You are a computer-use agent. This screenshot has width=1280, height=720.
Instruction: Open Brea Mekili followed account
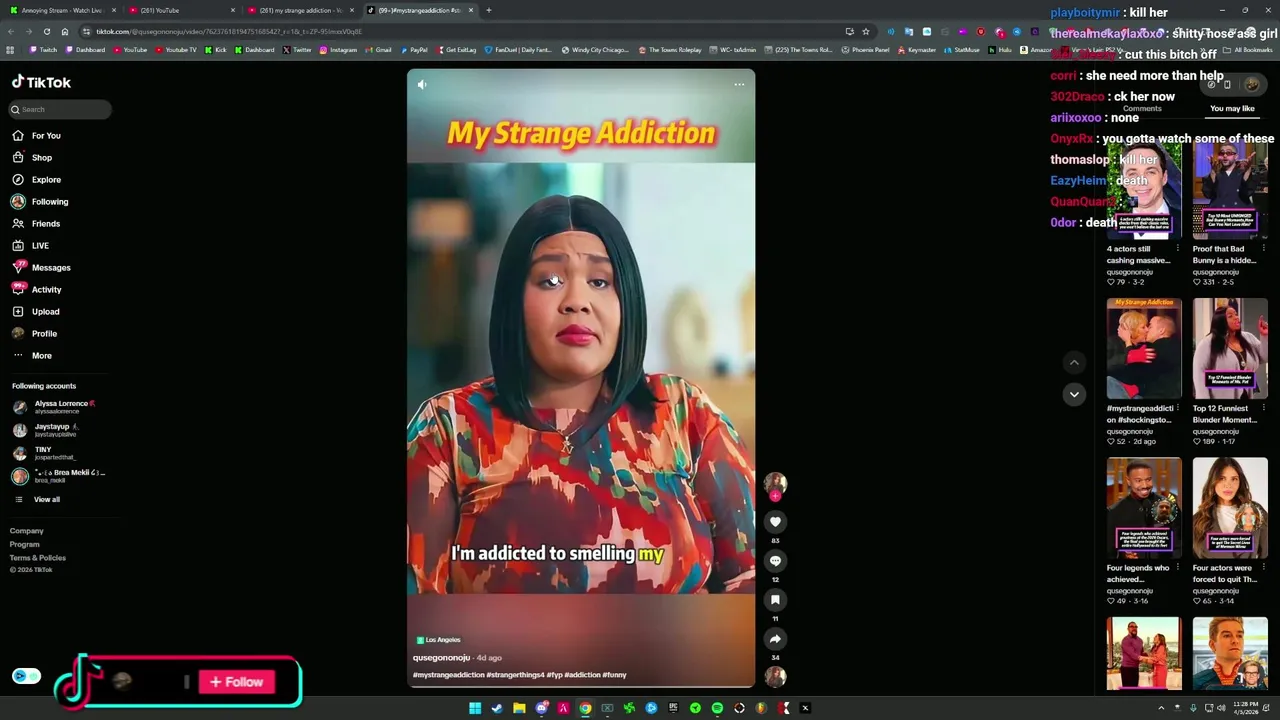click(58, 476)
